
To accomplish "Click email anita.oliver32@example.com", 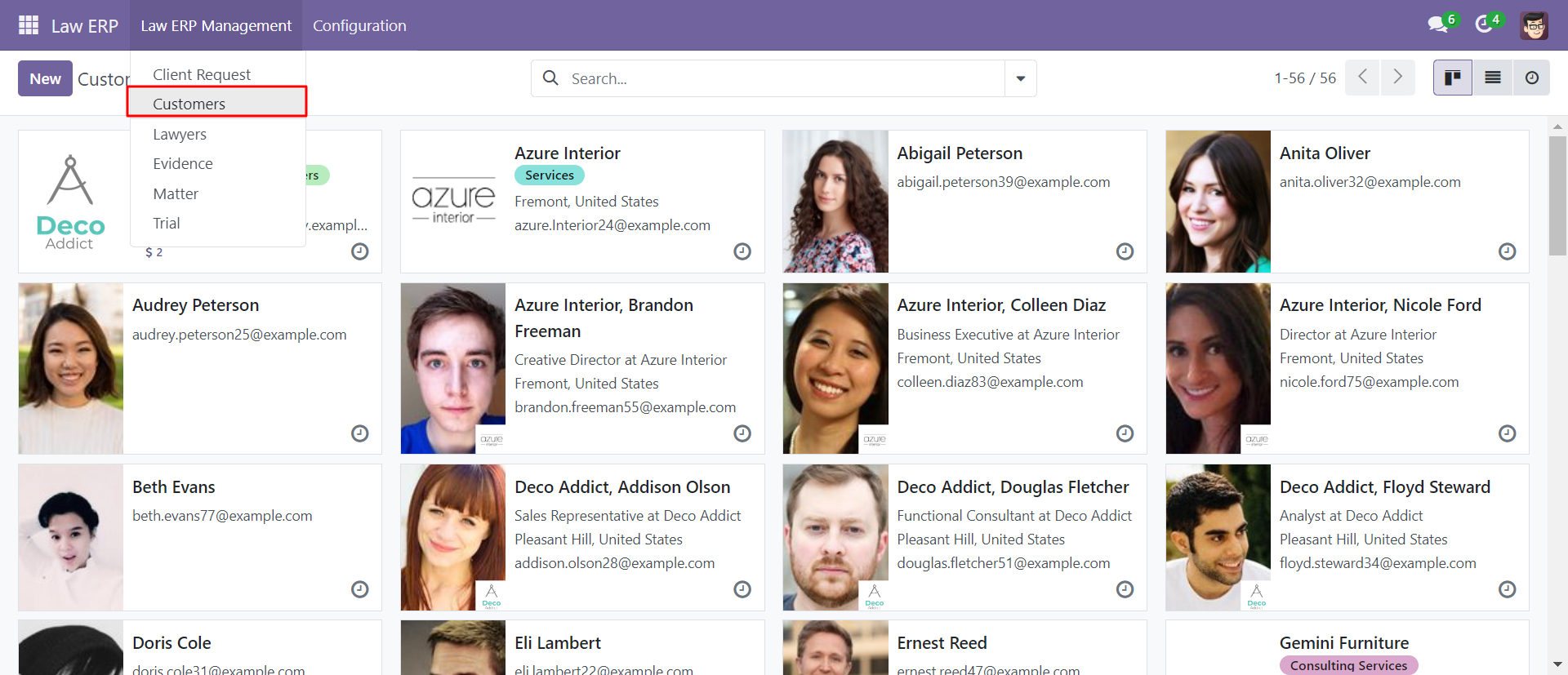I will 1370,182.
